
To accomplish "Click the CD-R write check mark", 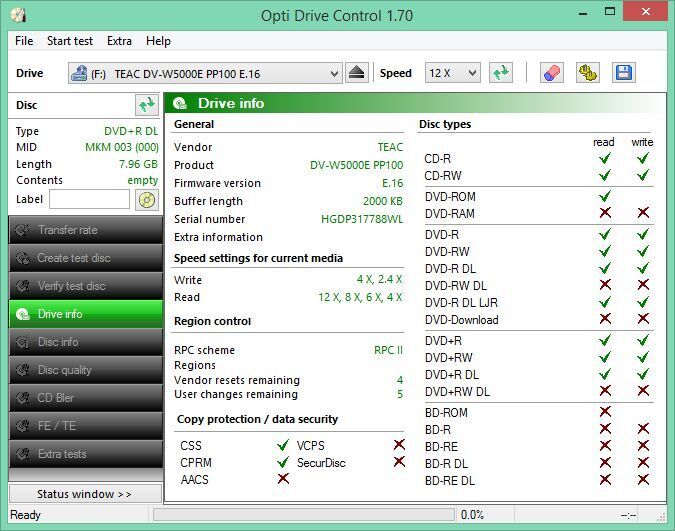I will [x=643, y=158].
